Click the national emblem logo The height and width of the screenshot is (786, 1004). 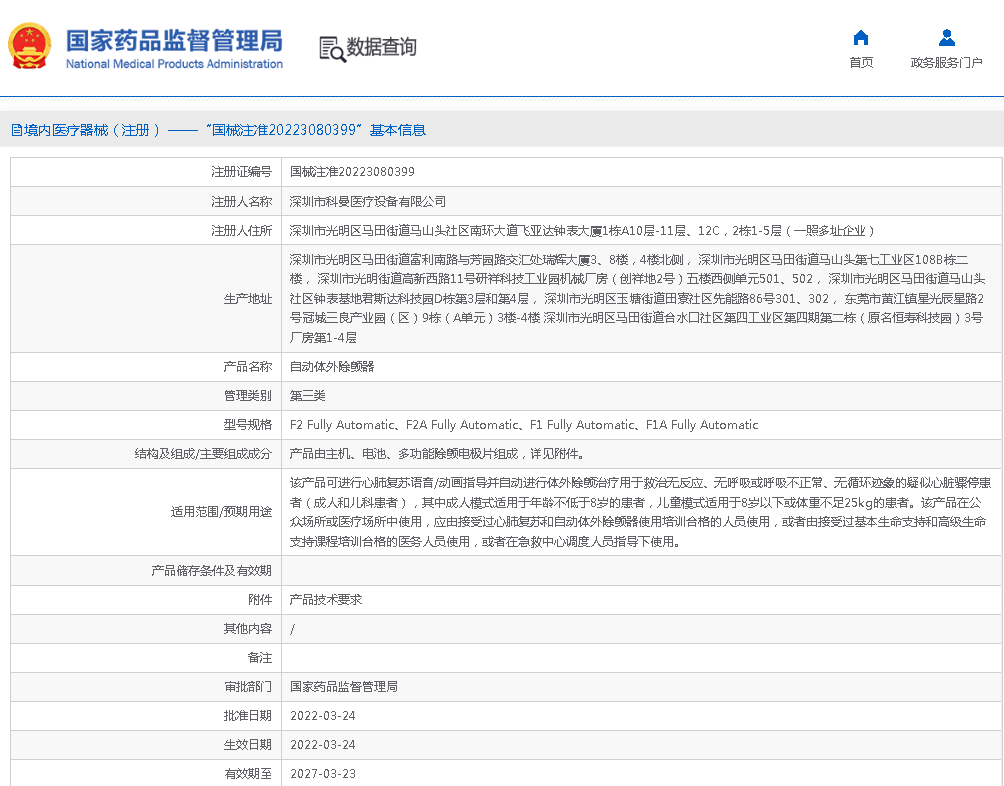29,47
